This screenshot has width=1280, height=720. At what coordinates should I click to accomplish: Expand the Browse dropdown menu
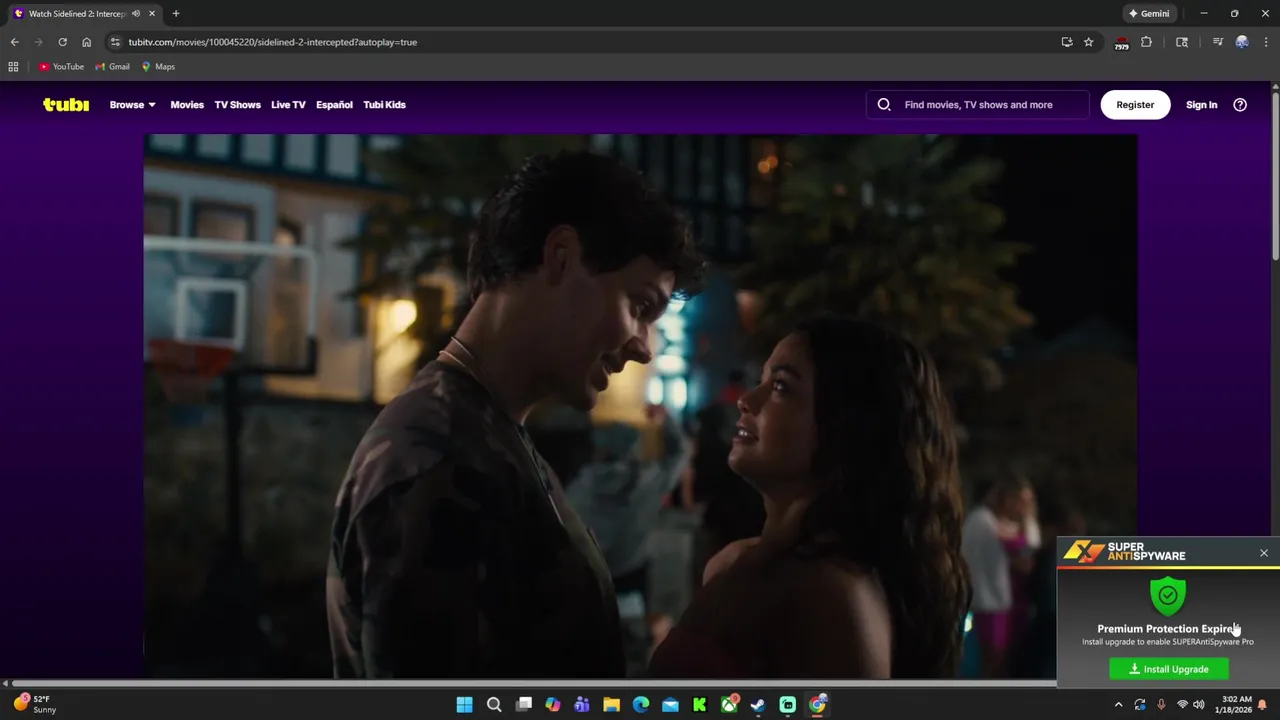point(132,104)
